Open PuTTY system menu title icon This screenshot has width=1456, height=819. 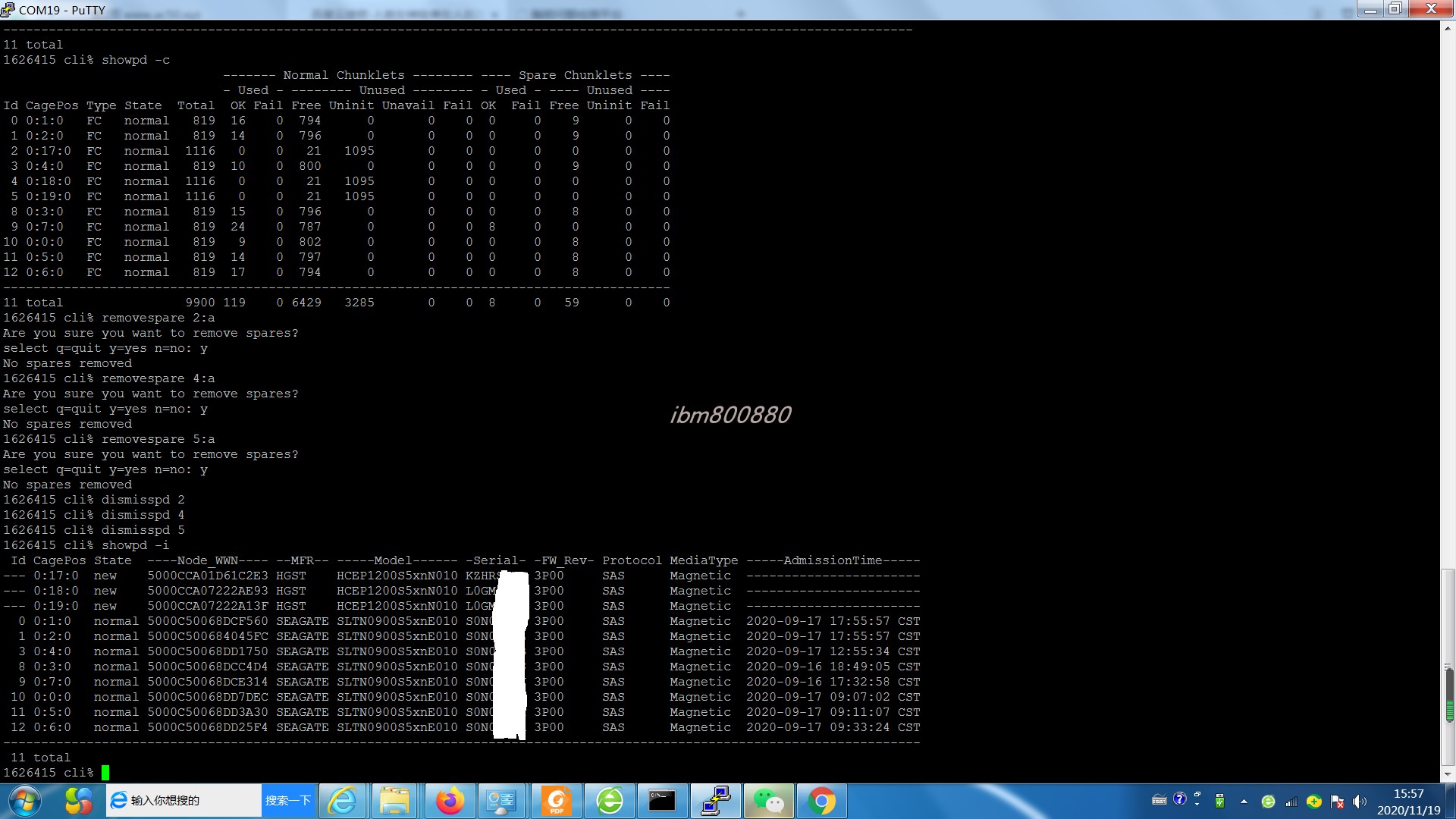[x=8, y=10]
